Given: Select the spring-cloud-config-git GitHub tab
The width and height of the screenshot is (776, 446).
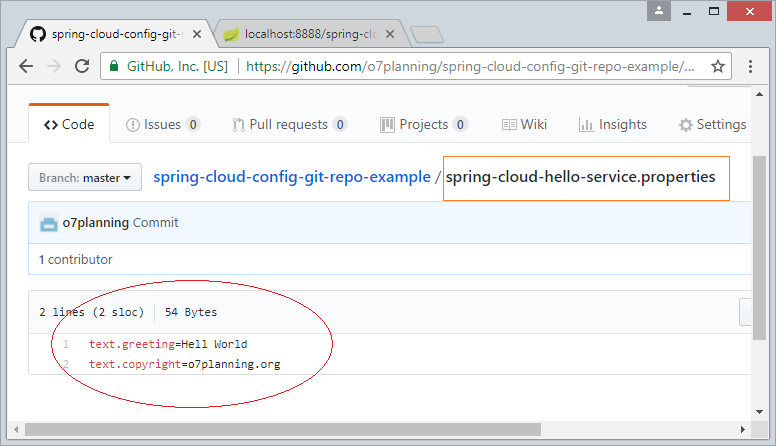Looking at the screenshot, I should tap(116, 34).
